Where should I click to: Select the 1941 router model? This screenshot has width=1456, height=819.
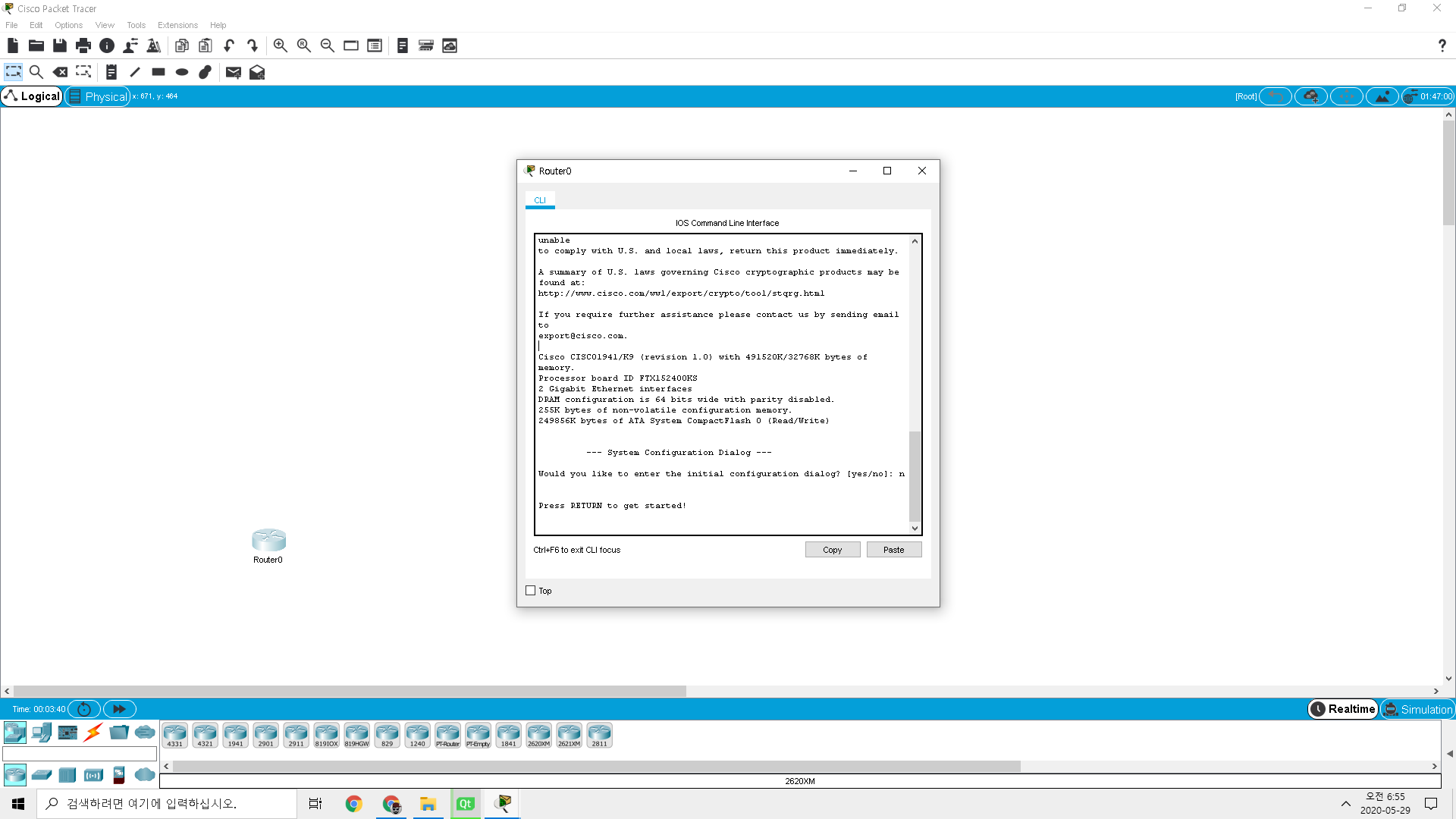(x=235, y=733)
